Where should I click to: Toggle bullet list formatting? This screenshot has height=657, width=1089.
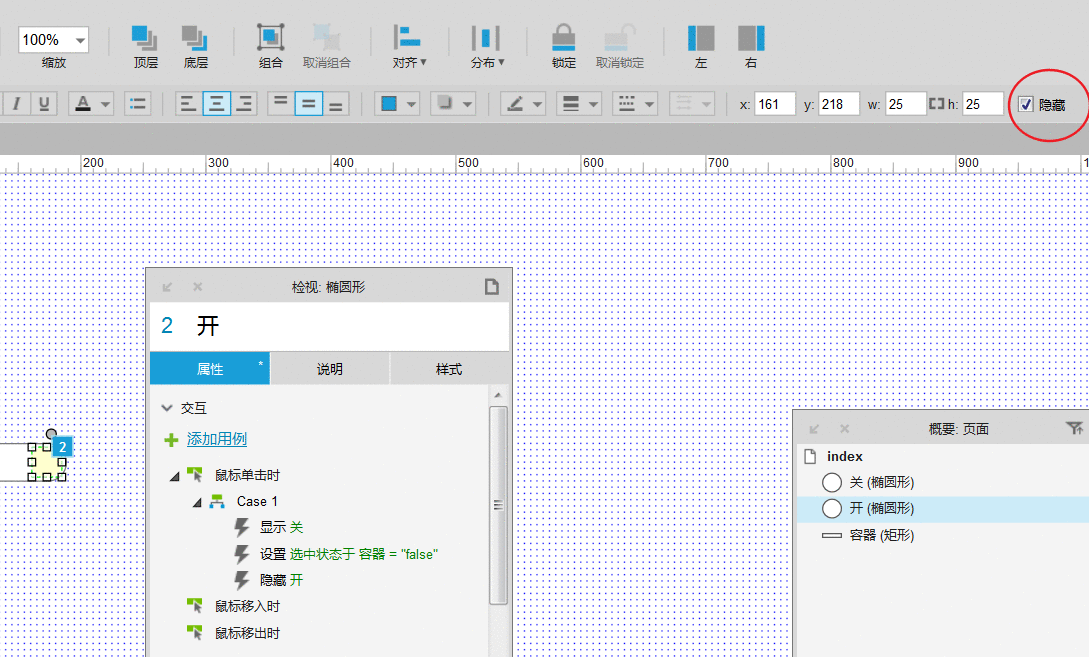coord(138,104)
